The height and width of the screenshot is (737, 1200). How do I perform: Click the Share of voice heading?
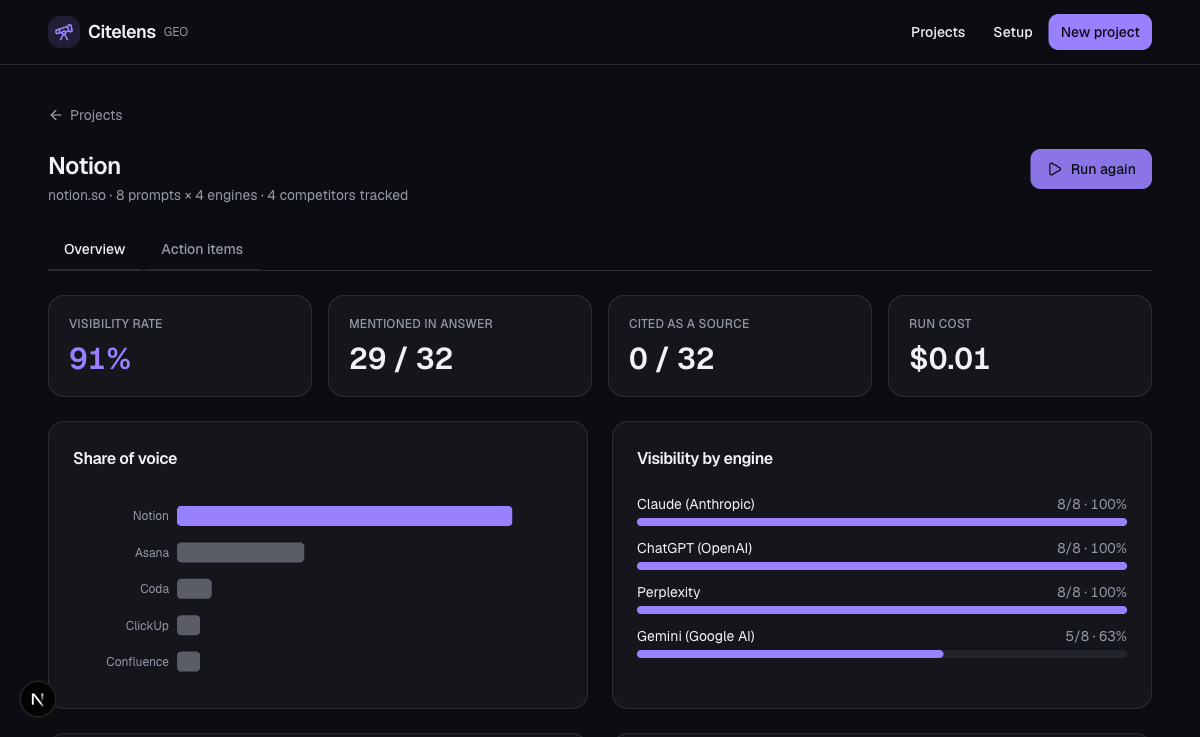click(x=125, y=458)
